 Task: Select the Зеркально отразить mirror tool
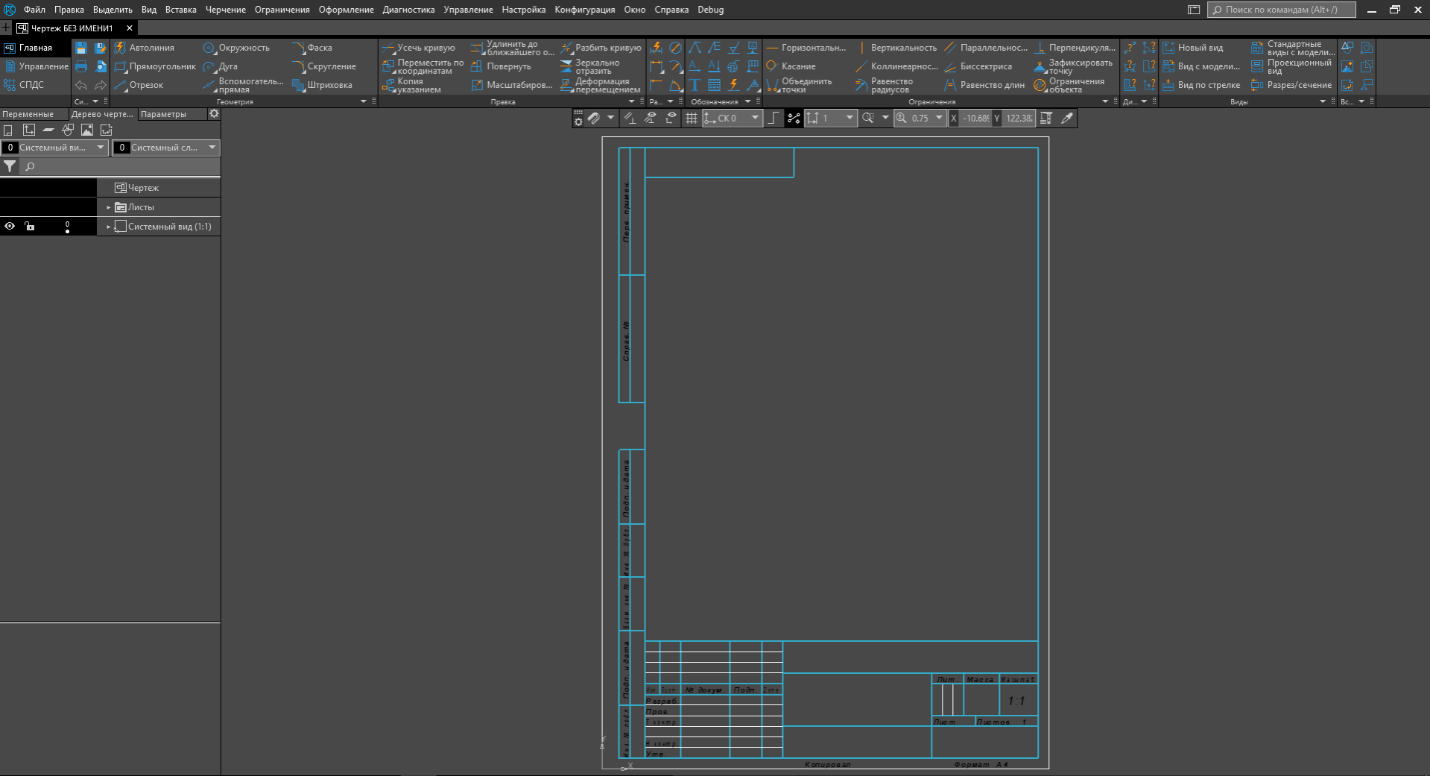coord(602,66)
